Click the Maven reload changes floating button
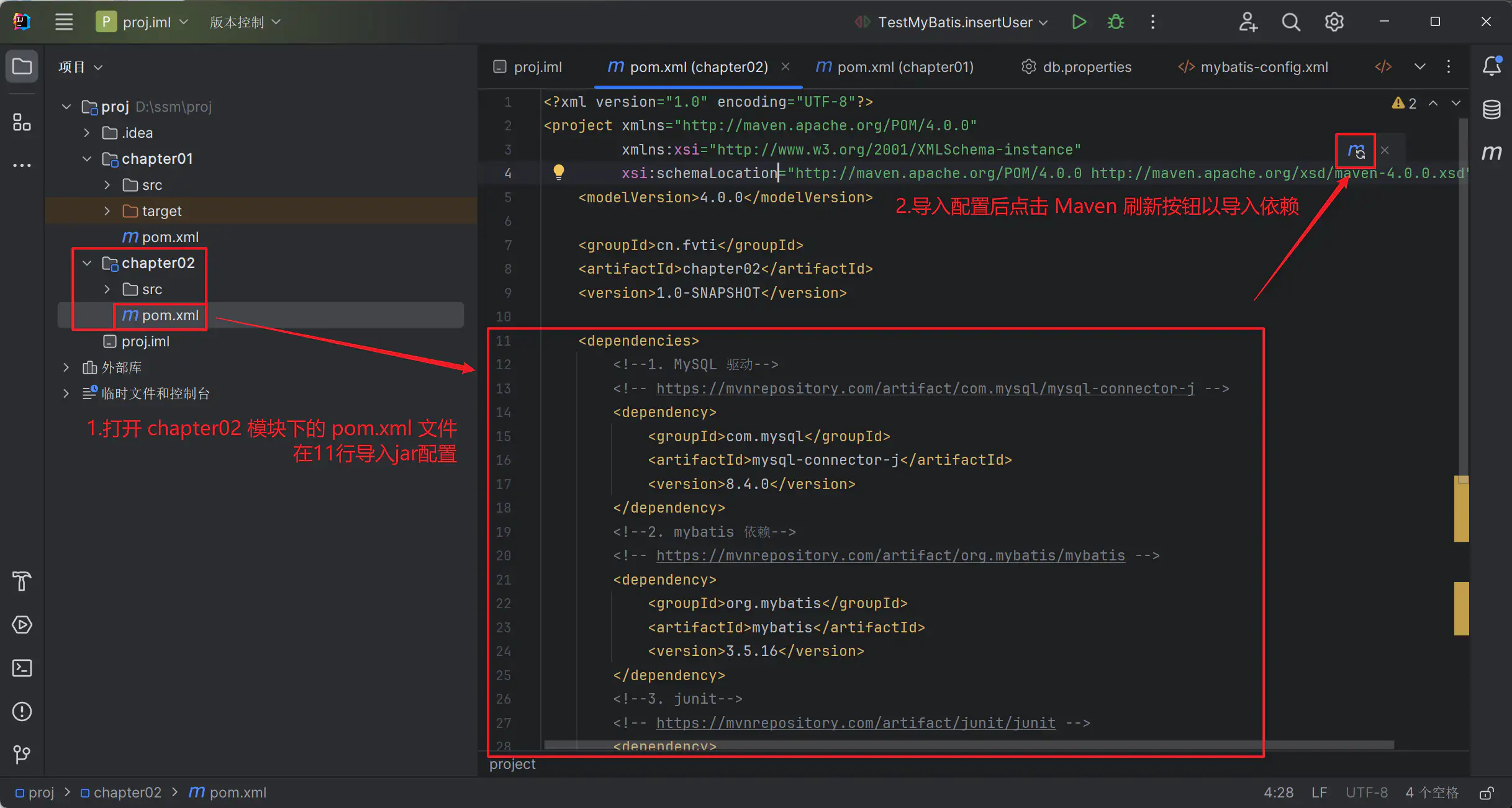The height and width of the screenshot is (808, 1512). pyautogui.click(x=1356, y=151)
